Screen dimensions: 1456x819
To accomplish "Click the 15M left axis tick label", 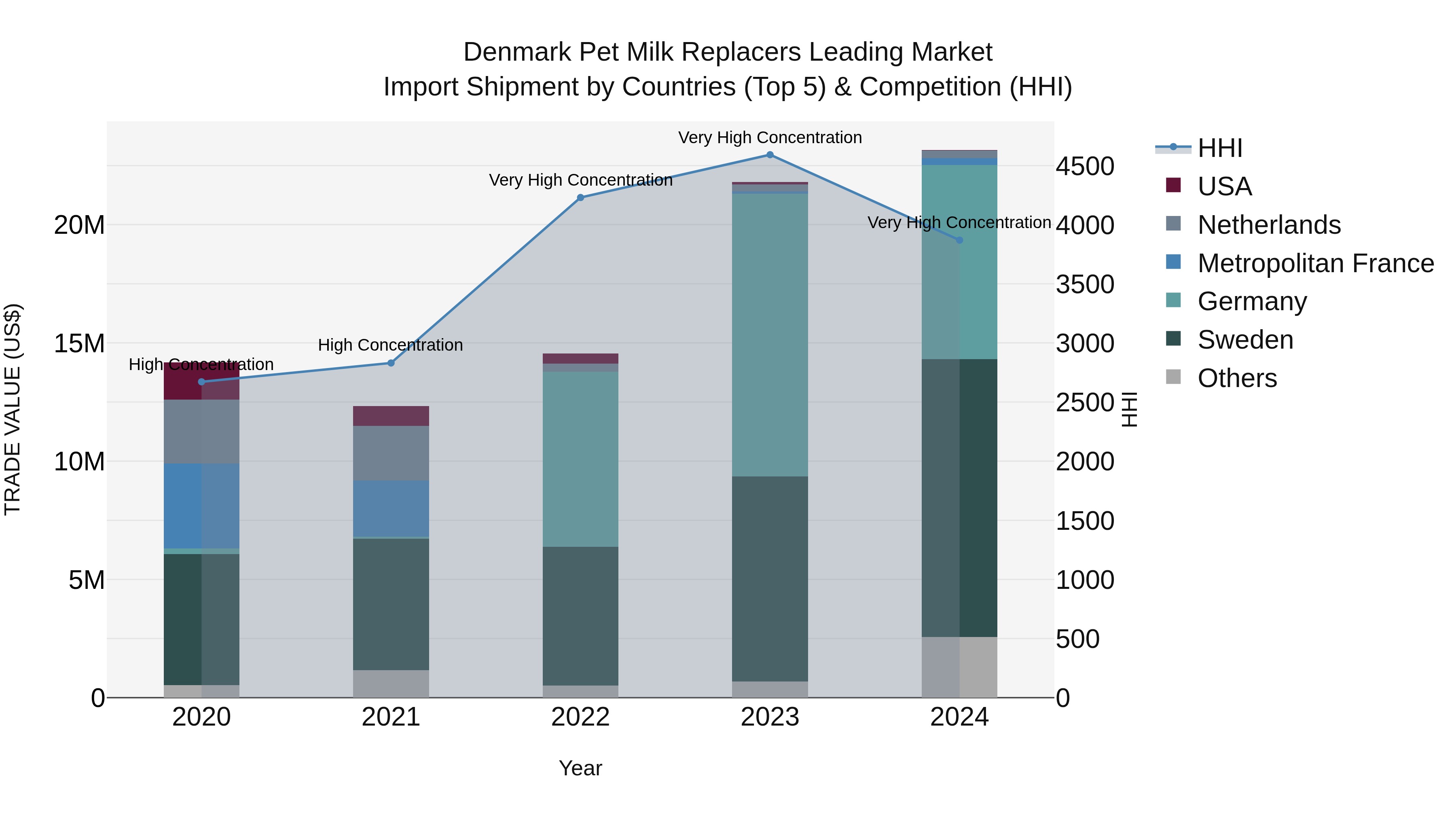I will coord(80,344).
